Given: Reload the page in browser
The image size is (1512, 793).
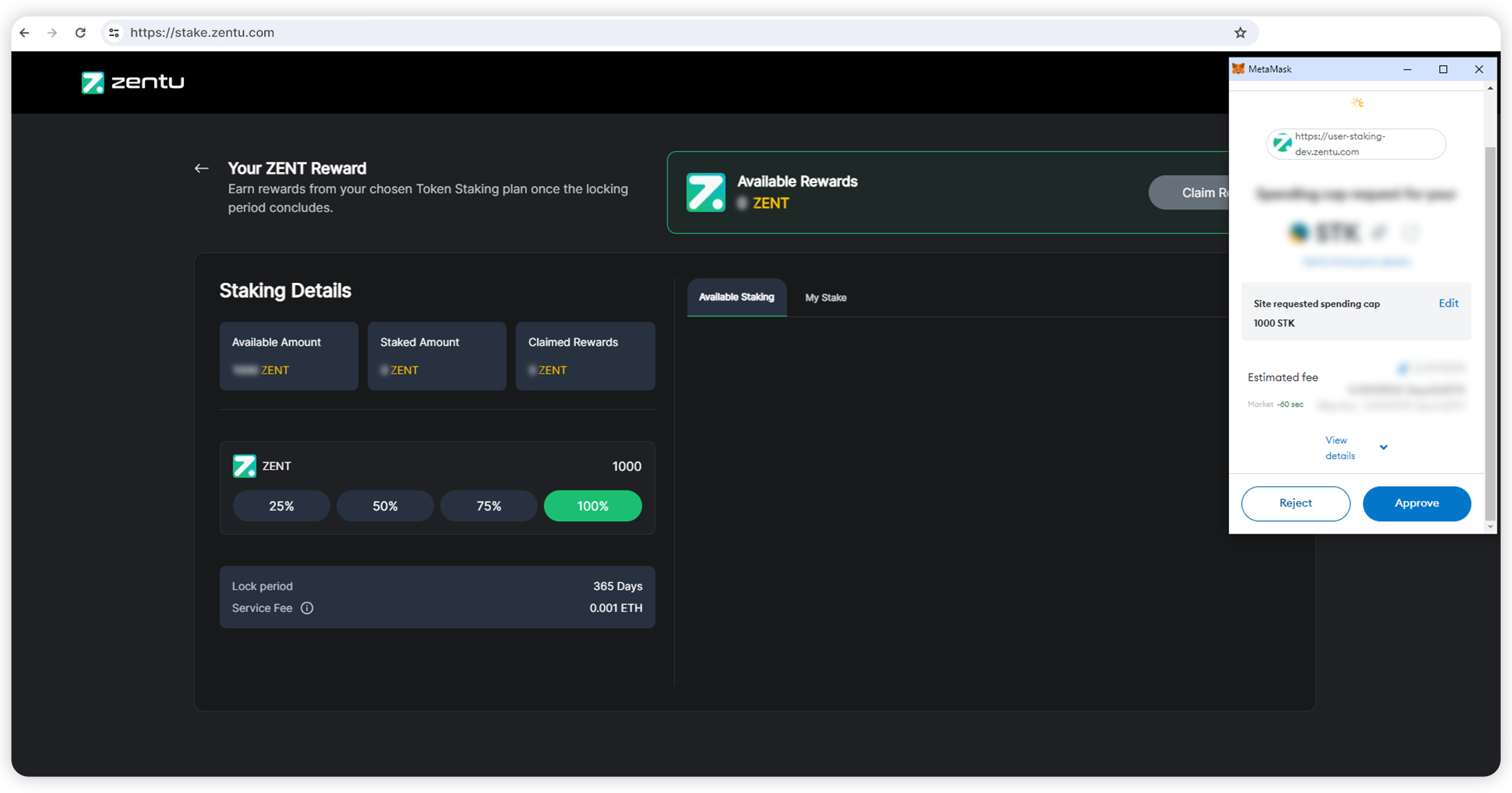Looking at the screenshot, I should pos(80,33).
